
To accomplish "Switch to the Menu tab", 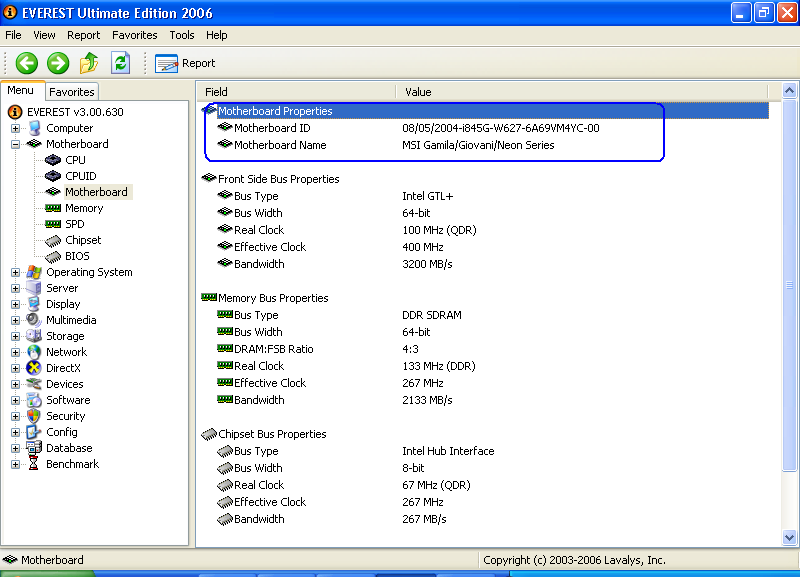I will coord(21,90).
